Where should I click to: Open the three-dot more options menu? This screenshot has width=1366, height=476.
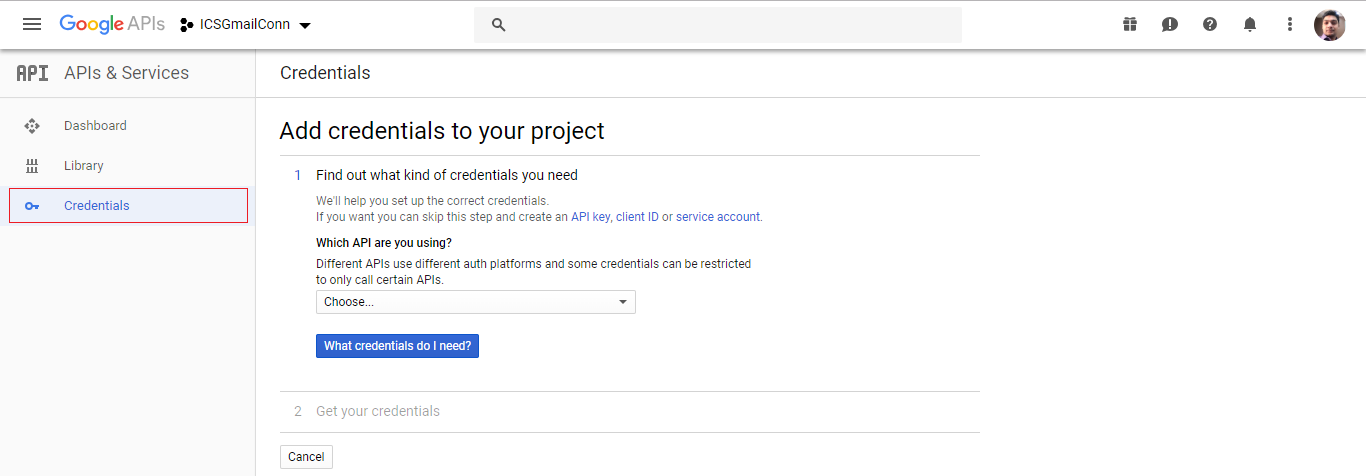pos(1290,25)
